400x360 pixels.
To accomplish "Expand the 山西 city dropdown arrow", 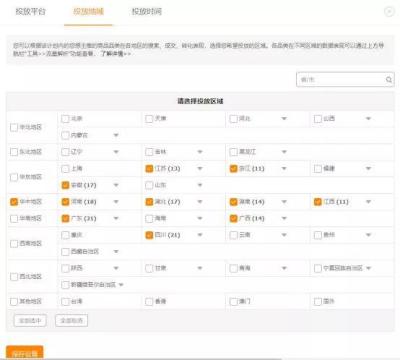I will pos(368,119).
